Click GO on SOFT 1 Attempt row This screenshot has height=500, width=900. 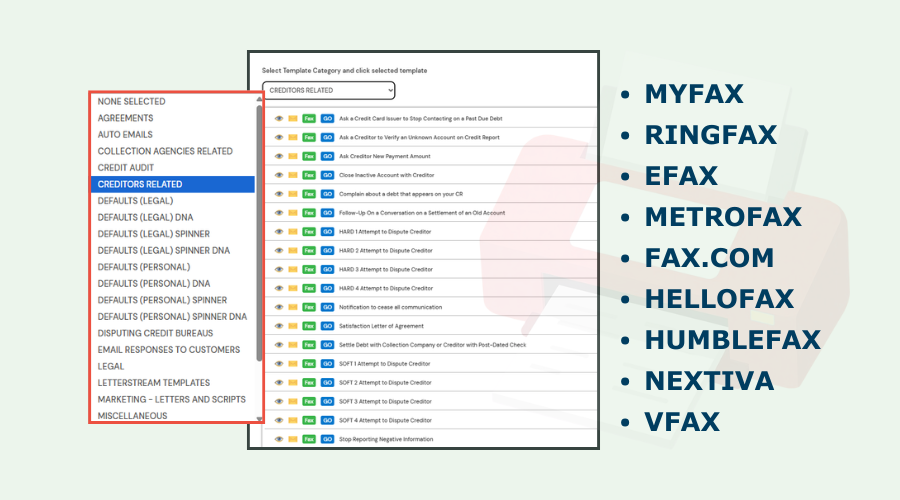click(x=327, y=364)
